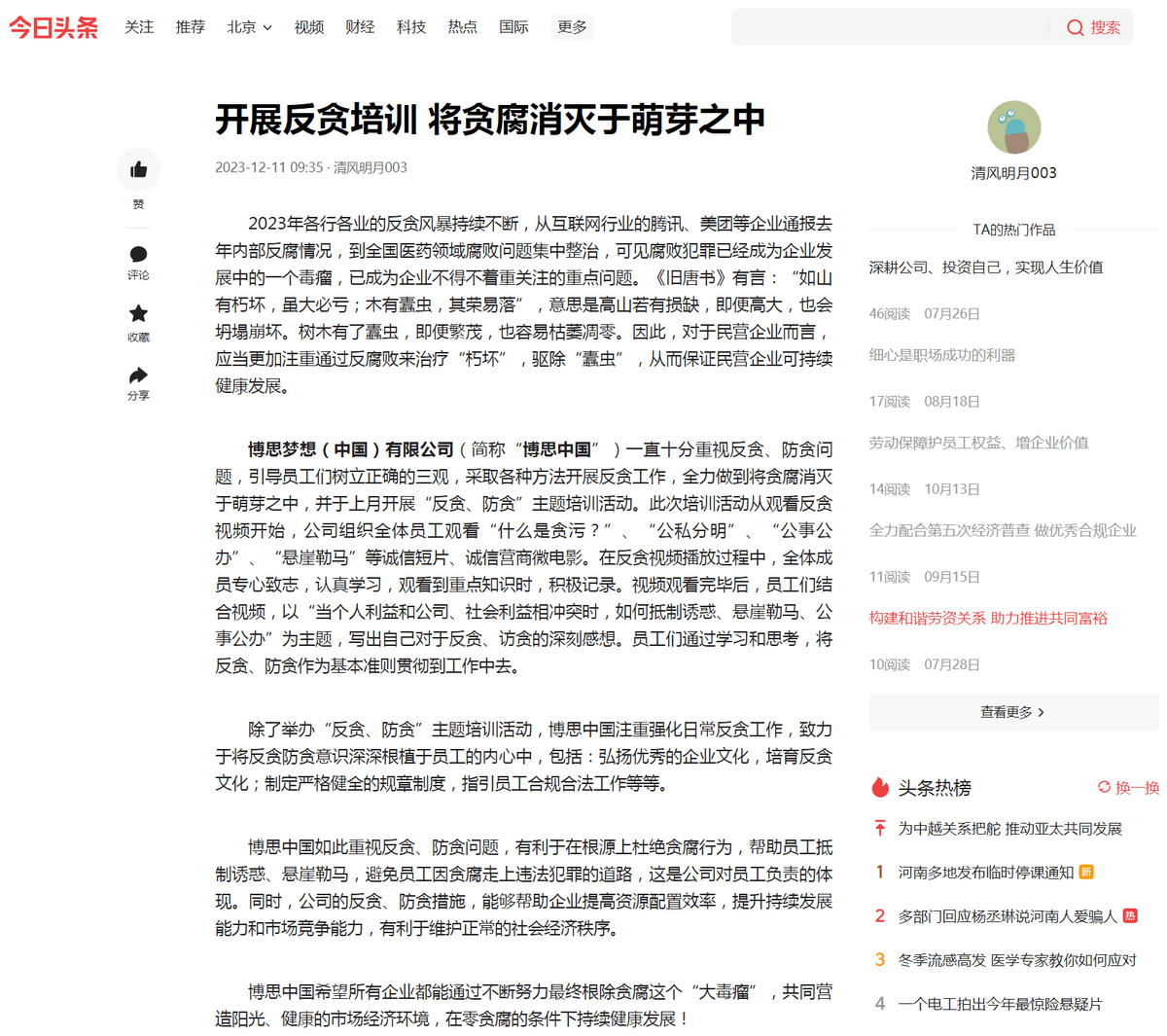1167x1036 pixels.
Task: Click the 14阅读 read count
Action: pos(890,488)
